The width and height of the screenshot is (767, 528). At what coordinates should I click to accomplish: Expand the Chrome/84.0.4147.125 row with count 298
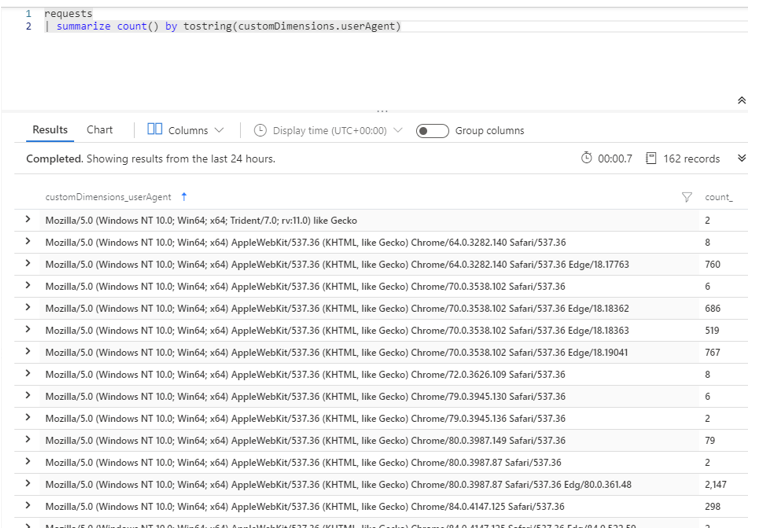point(28,505)
